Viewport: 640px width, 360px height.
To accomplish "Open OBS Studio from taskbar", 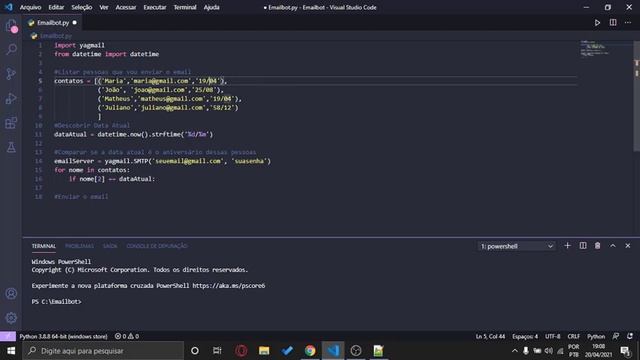I will click(356, 351).
